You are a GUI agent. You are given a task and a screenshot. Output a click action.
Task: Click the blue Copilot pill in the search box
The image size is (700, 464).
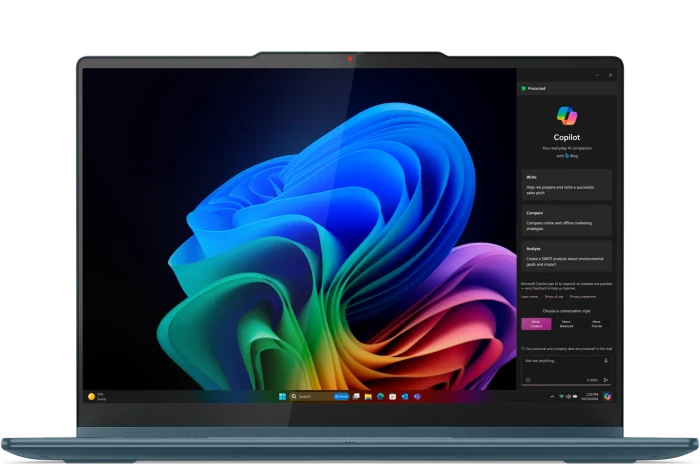click(x=342, y=397)
